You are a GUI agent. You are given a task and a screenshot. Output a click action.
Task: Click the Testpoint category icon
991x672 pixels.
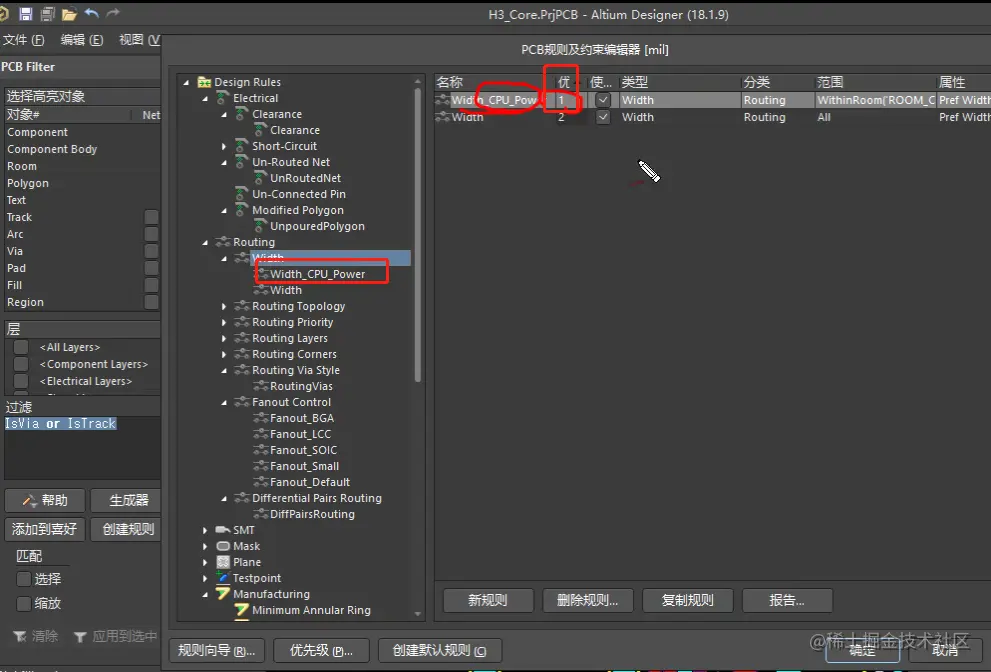(x=222, y=577)
